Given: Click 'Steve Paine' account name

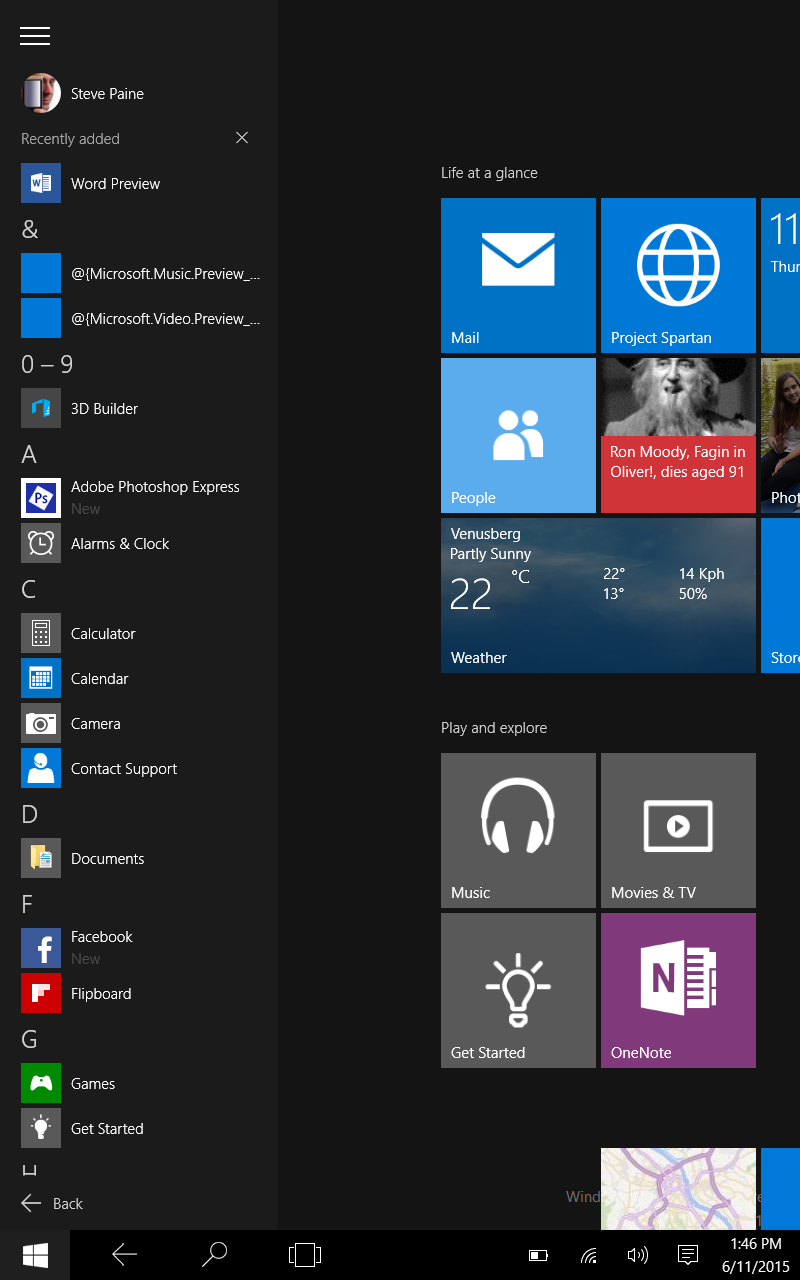Looking at the screenshot, I should pos(107,94).
